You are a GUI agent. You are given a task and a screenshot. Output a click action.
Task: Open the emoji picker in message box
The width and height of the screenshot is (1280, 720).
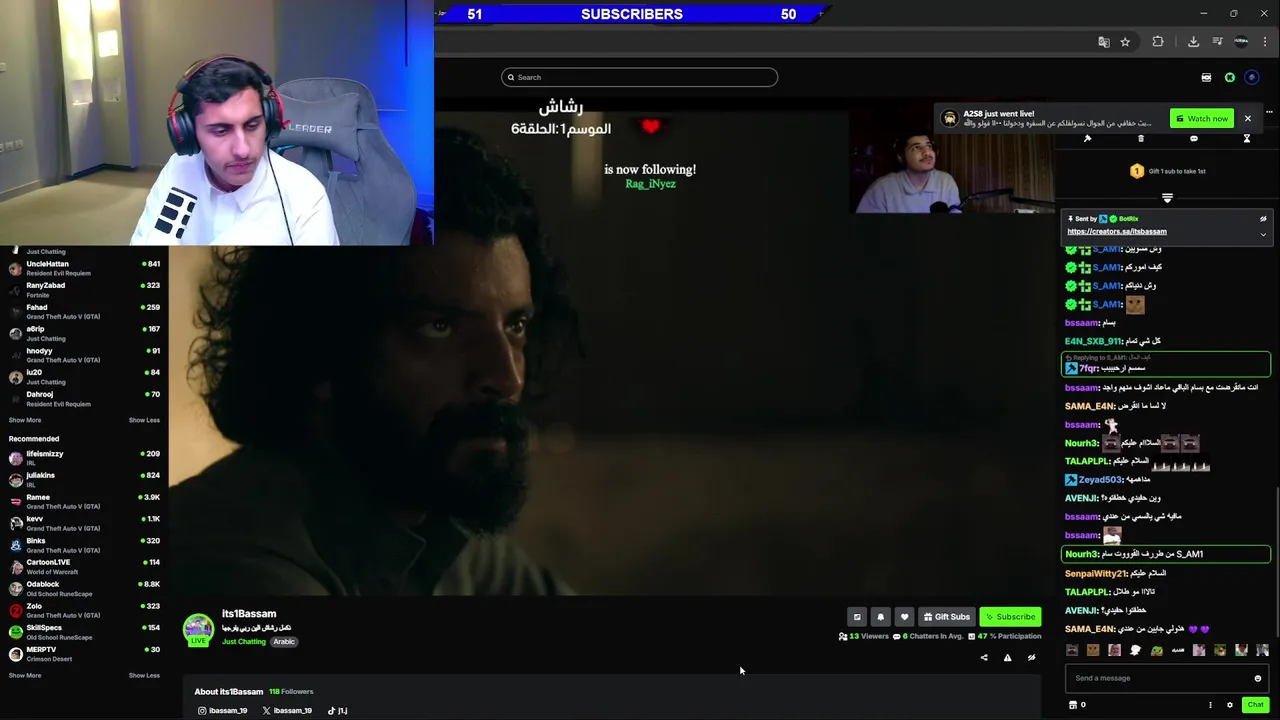tap(1258, 678)
